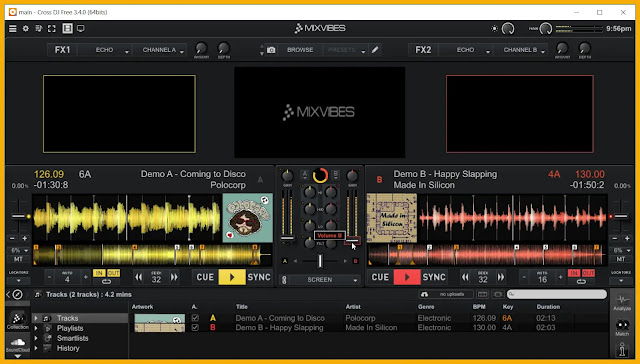Click the brightness sun icon near the clock
640x364 pixels.
(x=494, y=29)
